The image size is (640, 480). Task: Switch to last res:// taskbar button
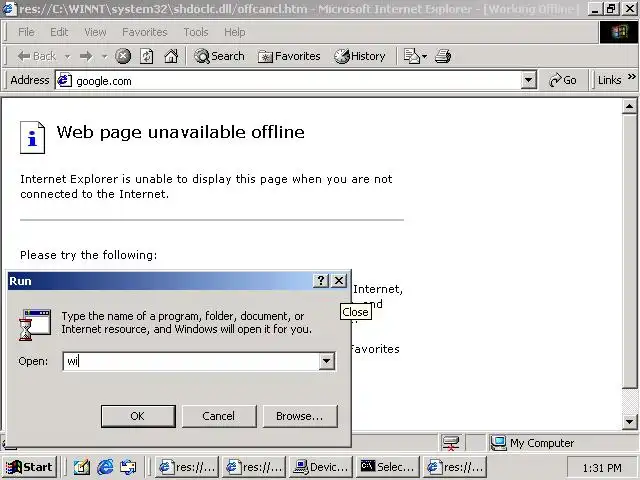455,467
